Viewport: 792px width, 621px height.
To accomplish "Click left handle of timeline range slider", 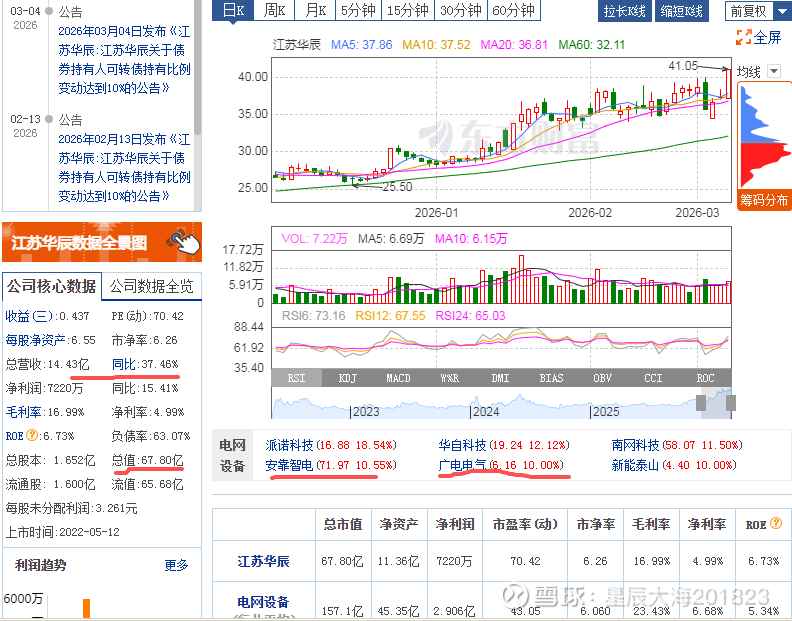I will click(x=701, y=403).
